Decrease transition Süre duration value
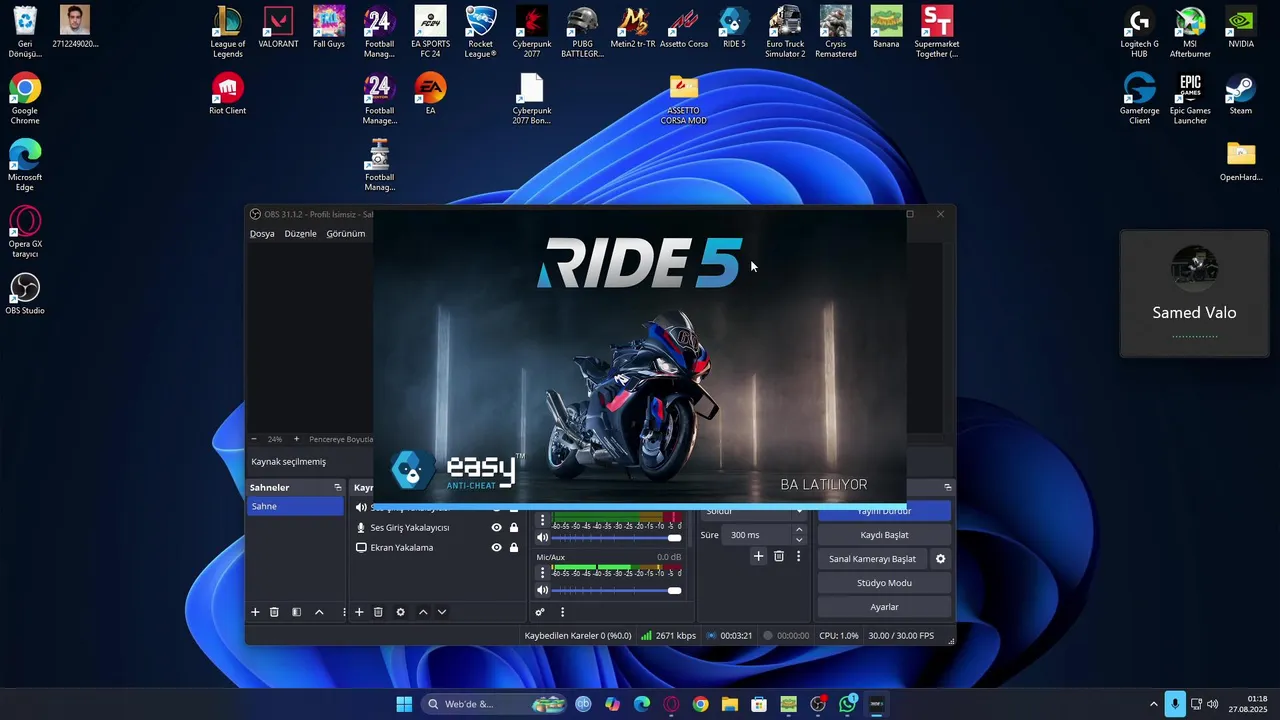1280x720 pixels. tap(799, 540)
